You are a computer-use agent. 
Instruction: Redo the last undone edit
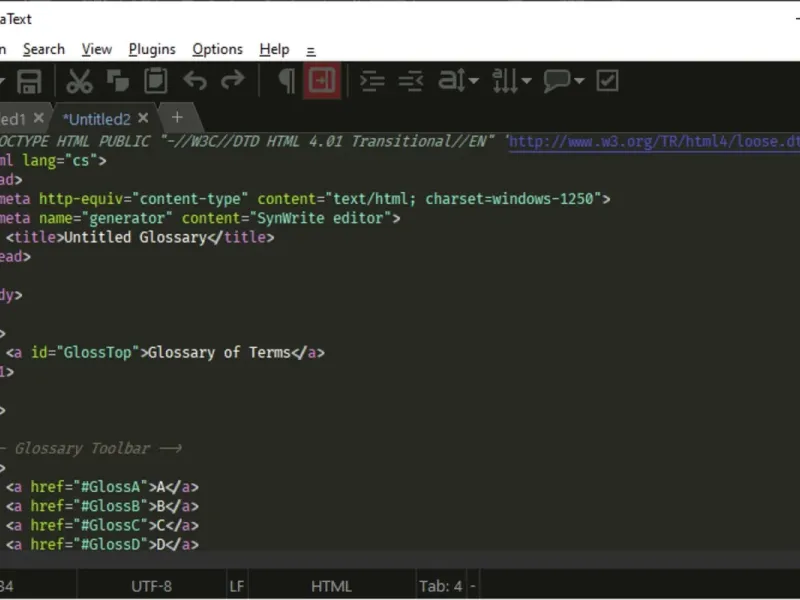[232, 81]
